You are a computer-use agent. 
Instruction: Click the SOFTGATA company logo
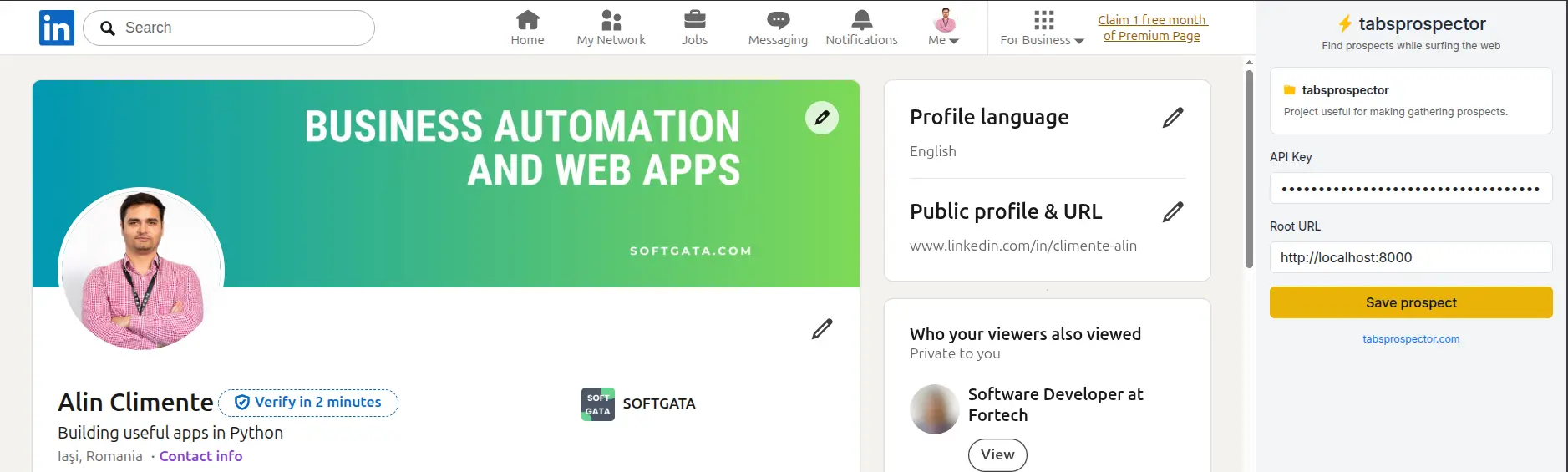pyautogui.click(x=598, y=404)
